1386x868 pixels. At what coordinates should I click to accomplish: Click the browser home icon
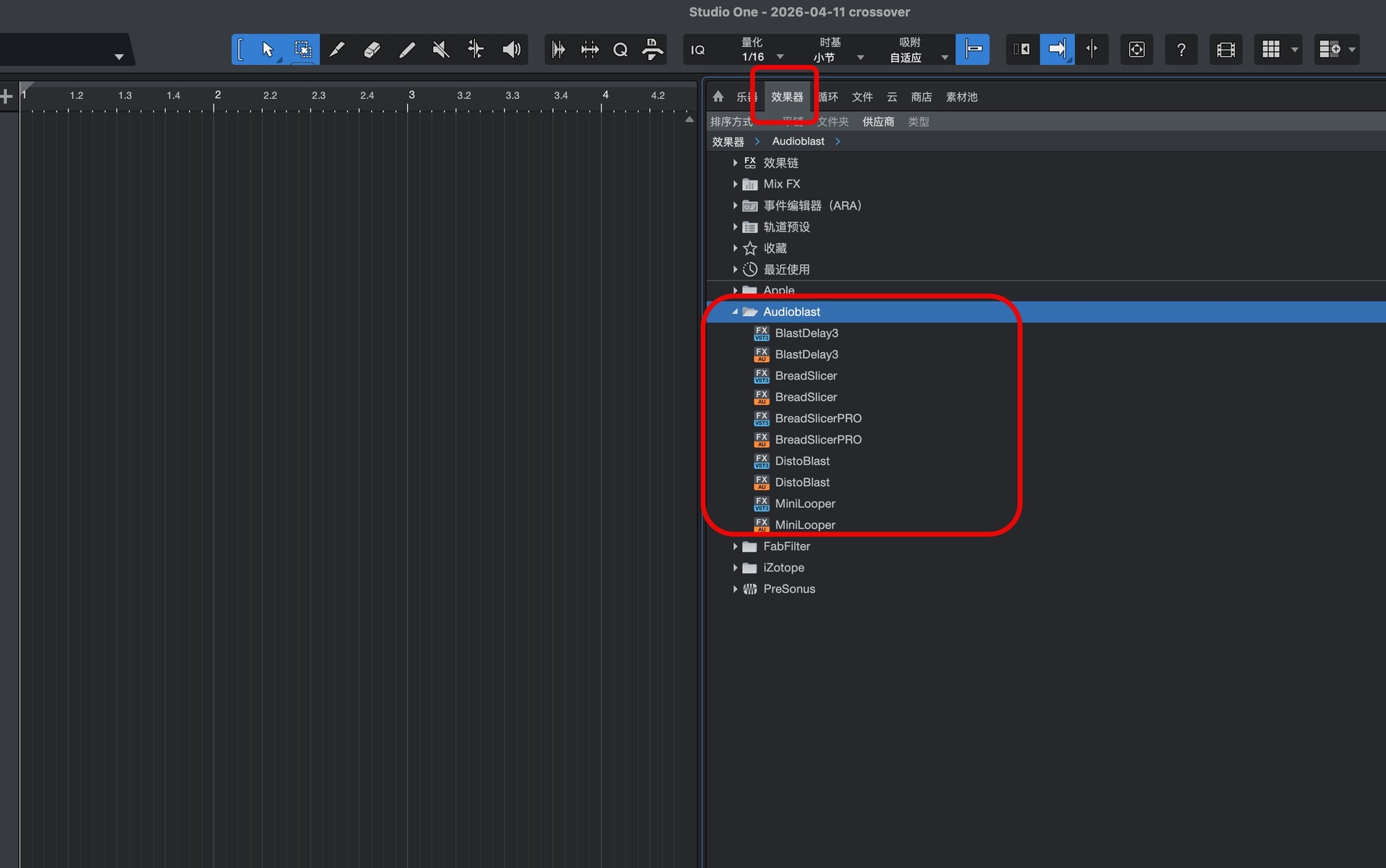point(718,97)
